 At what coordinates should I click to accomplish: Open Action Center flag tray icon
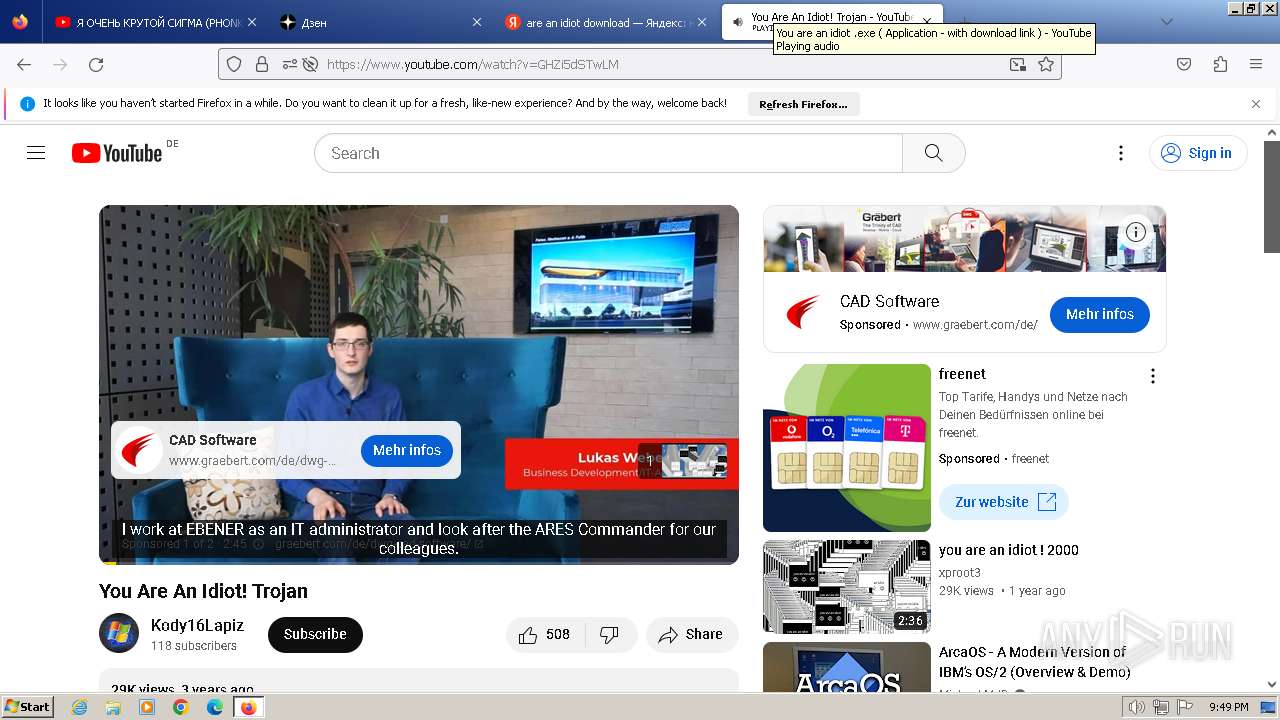click(x=1184, y=707)
